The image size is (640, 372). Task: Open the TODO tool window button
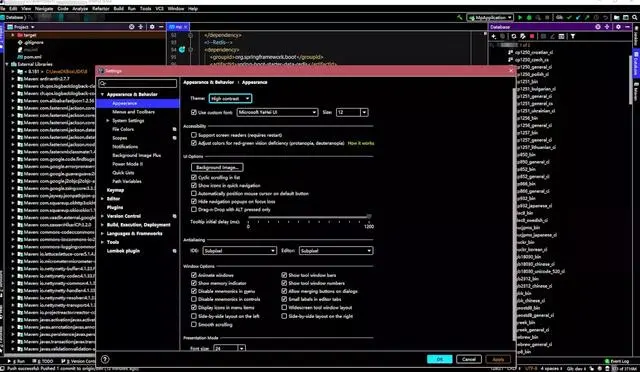tap(44, 361)
